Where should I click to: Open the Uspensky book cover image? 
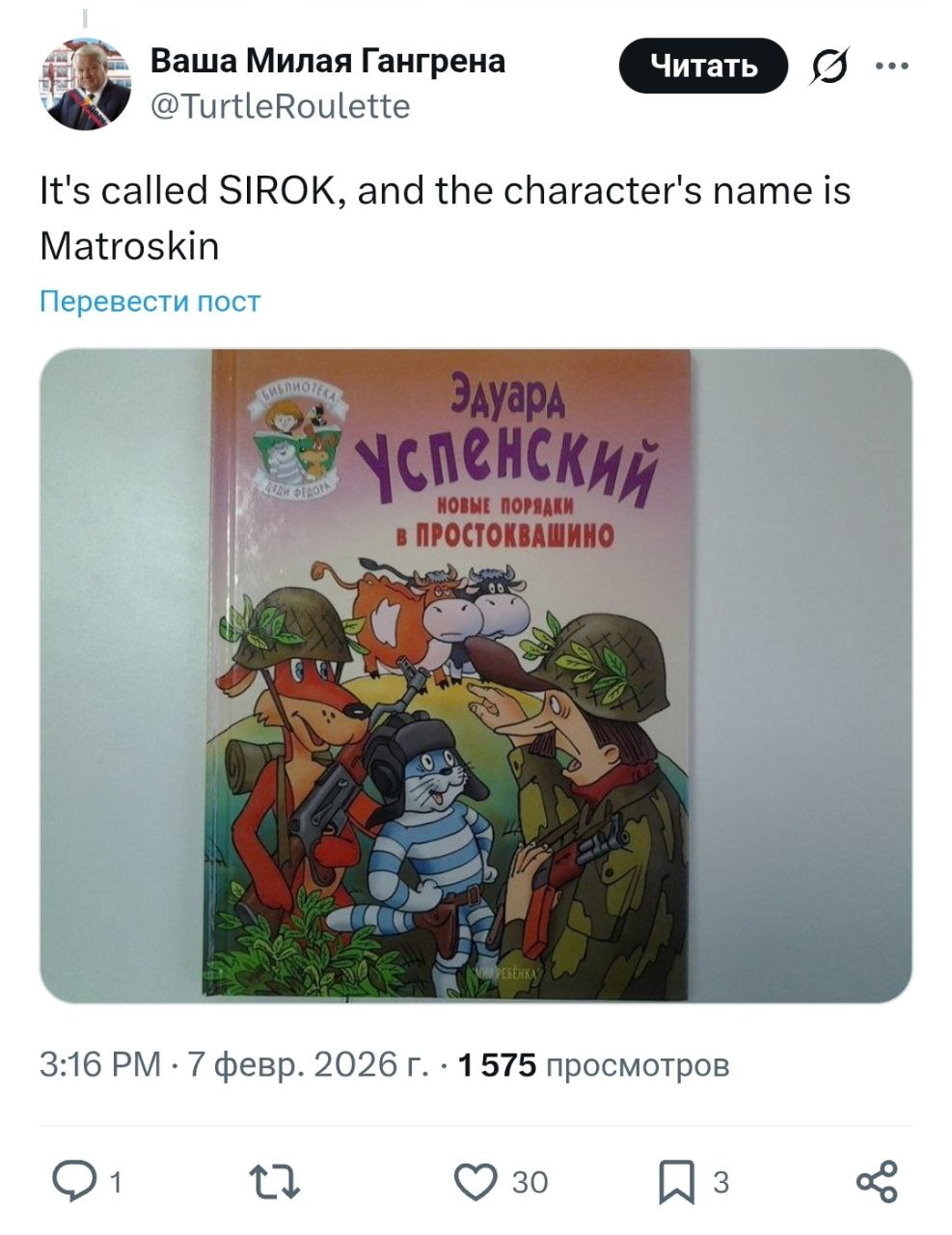tap(476, 675)
